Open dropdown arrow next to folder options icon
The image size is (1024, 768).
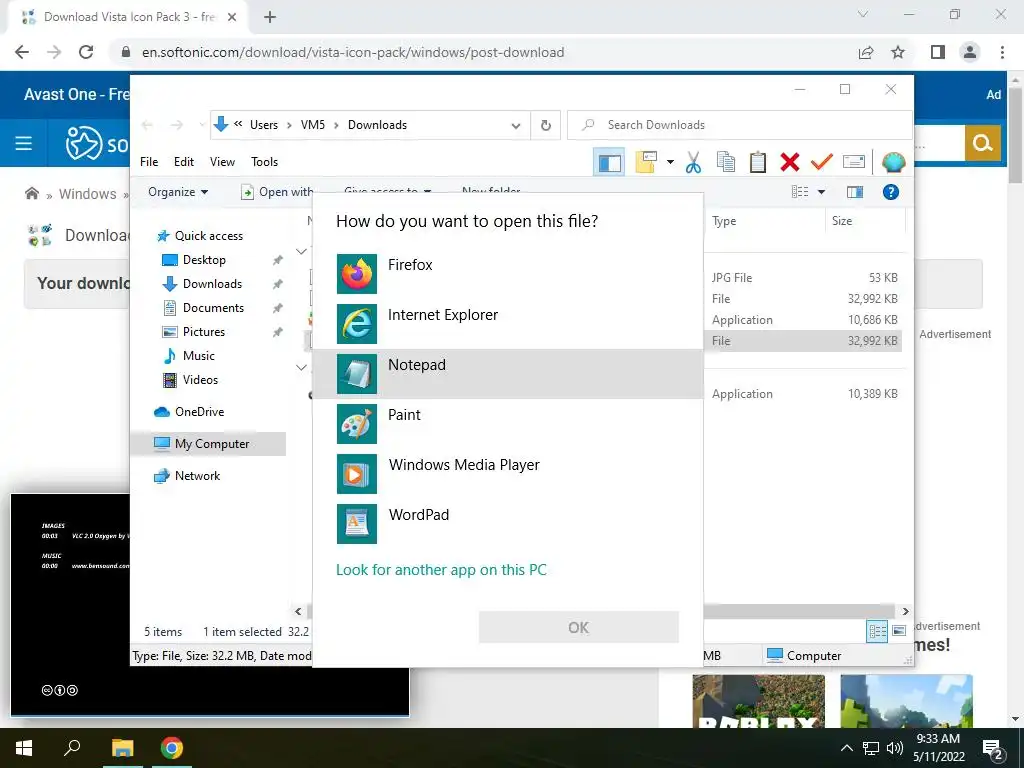pyautogui.click(x=670, y=162)
